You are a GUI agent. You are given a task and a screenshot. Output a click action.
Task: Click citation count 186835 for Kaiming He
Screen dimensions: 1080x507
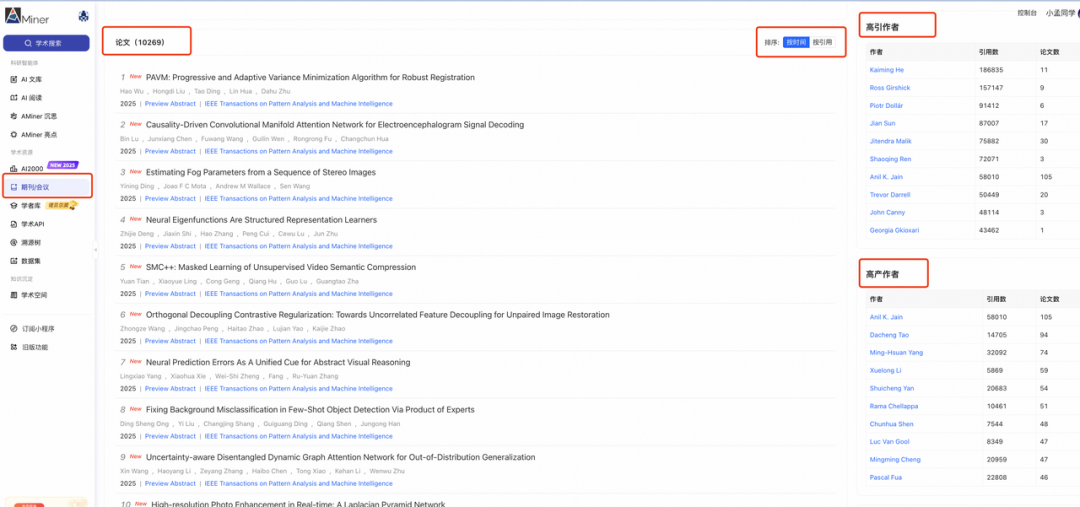pyautogui.click(x=990, y=70)
